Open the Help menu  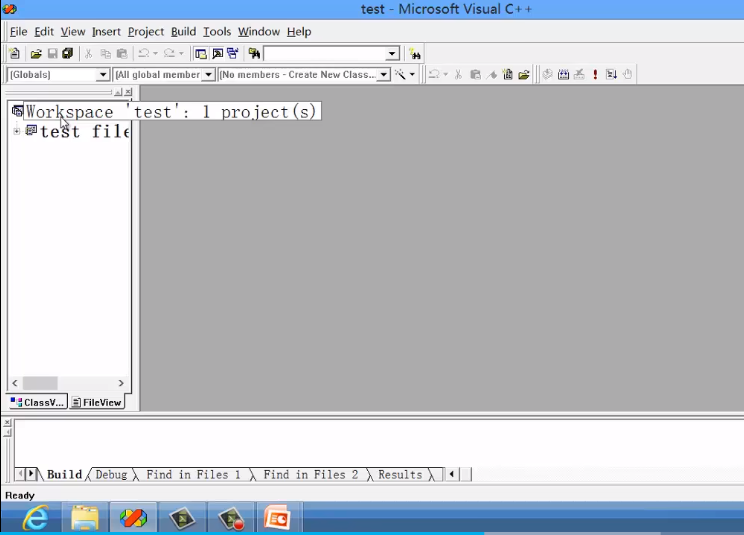299,32
